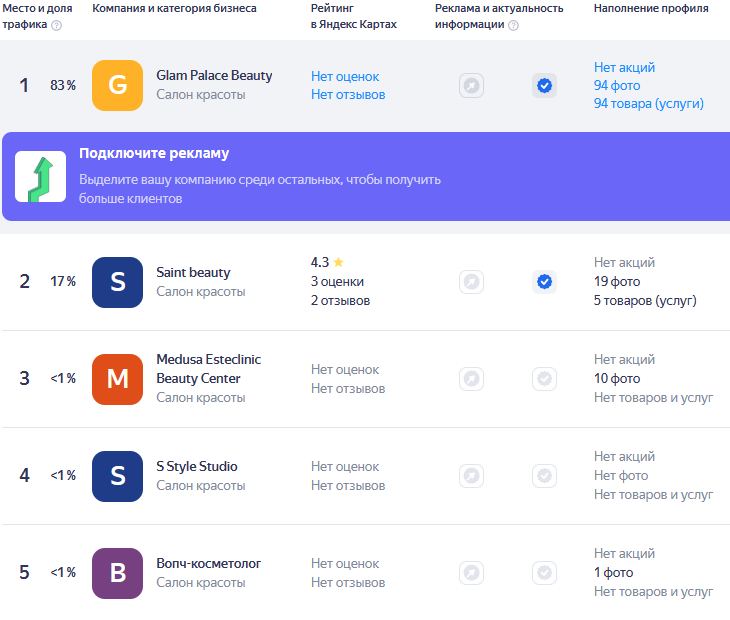Click '3 оценки' in Saint beauty row

point(338,282)
